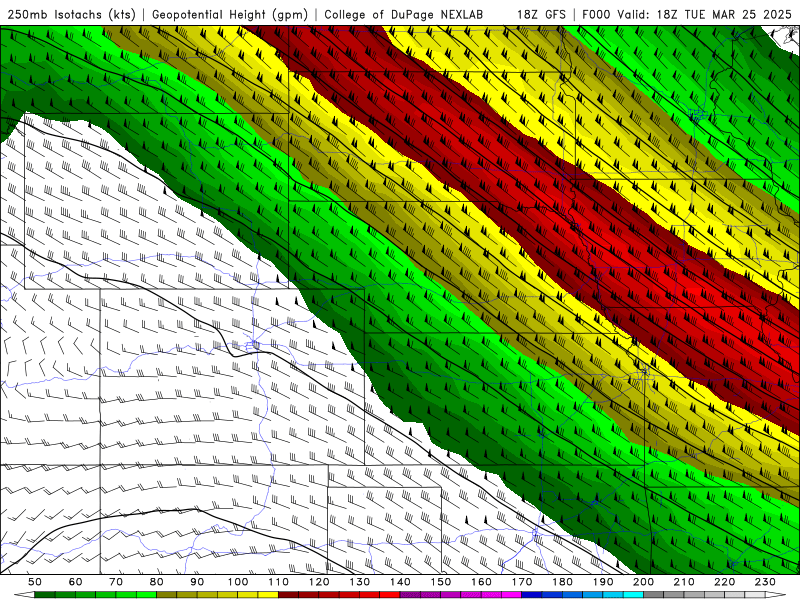The image size is (800, 600).
Task: Click the '18Z GFS' model run label
Action: (x=541, y=15)
